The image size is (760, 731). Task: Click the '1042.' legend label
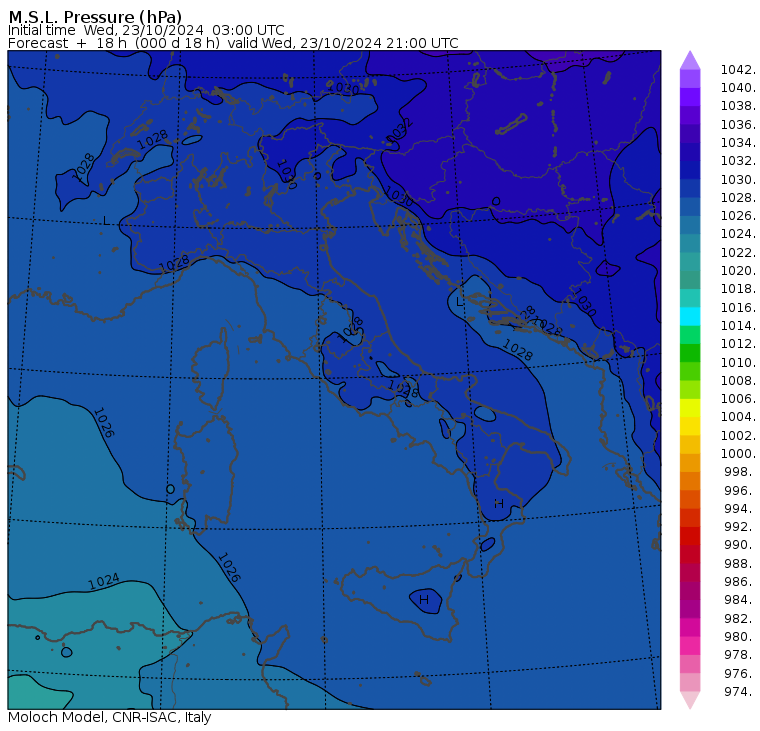point(738,70)
